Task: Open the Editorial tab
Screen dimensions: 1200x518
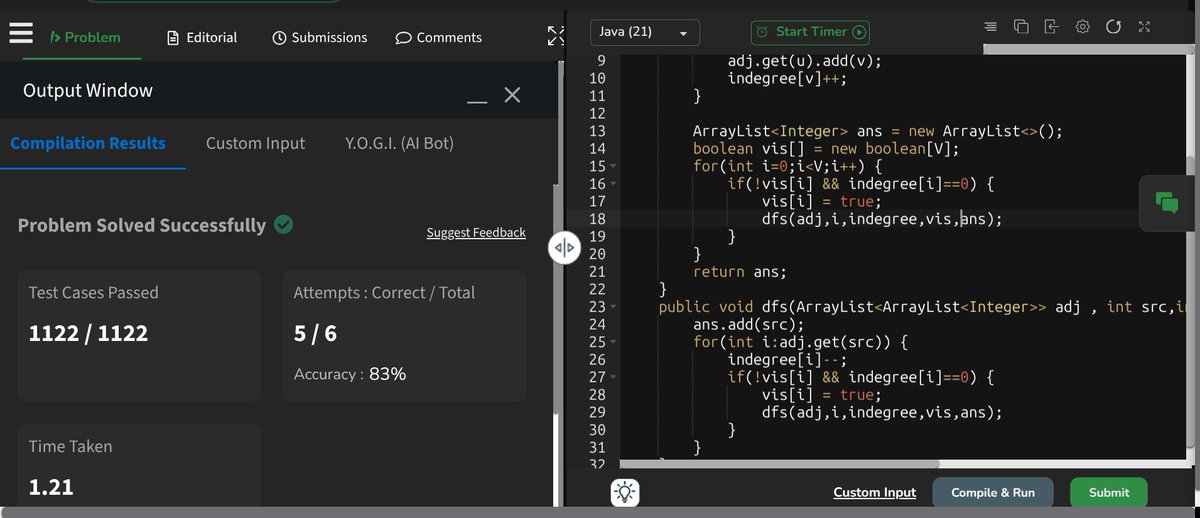Action: tap(202, 37)
